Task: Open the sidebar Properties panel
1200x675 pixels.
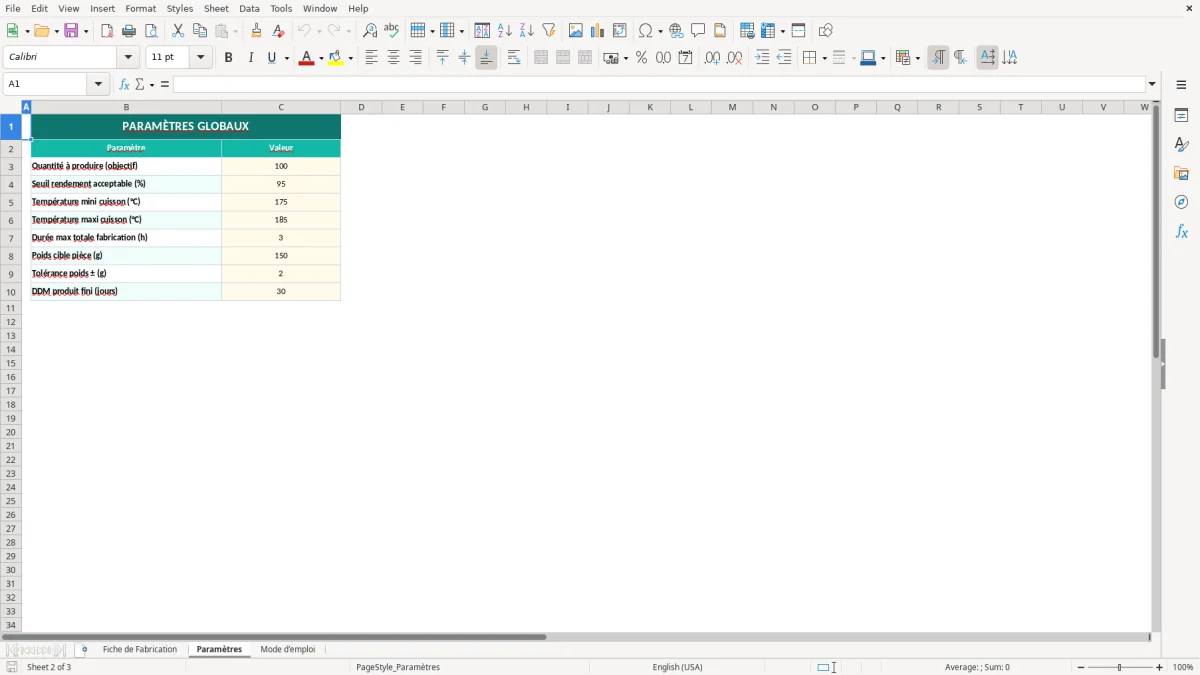Action: click(x=1182, y=116)
